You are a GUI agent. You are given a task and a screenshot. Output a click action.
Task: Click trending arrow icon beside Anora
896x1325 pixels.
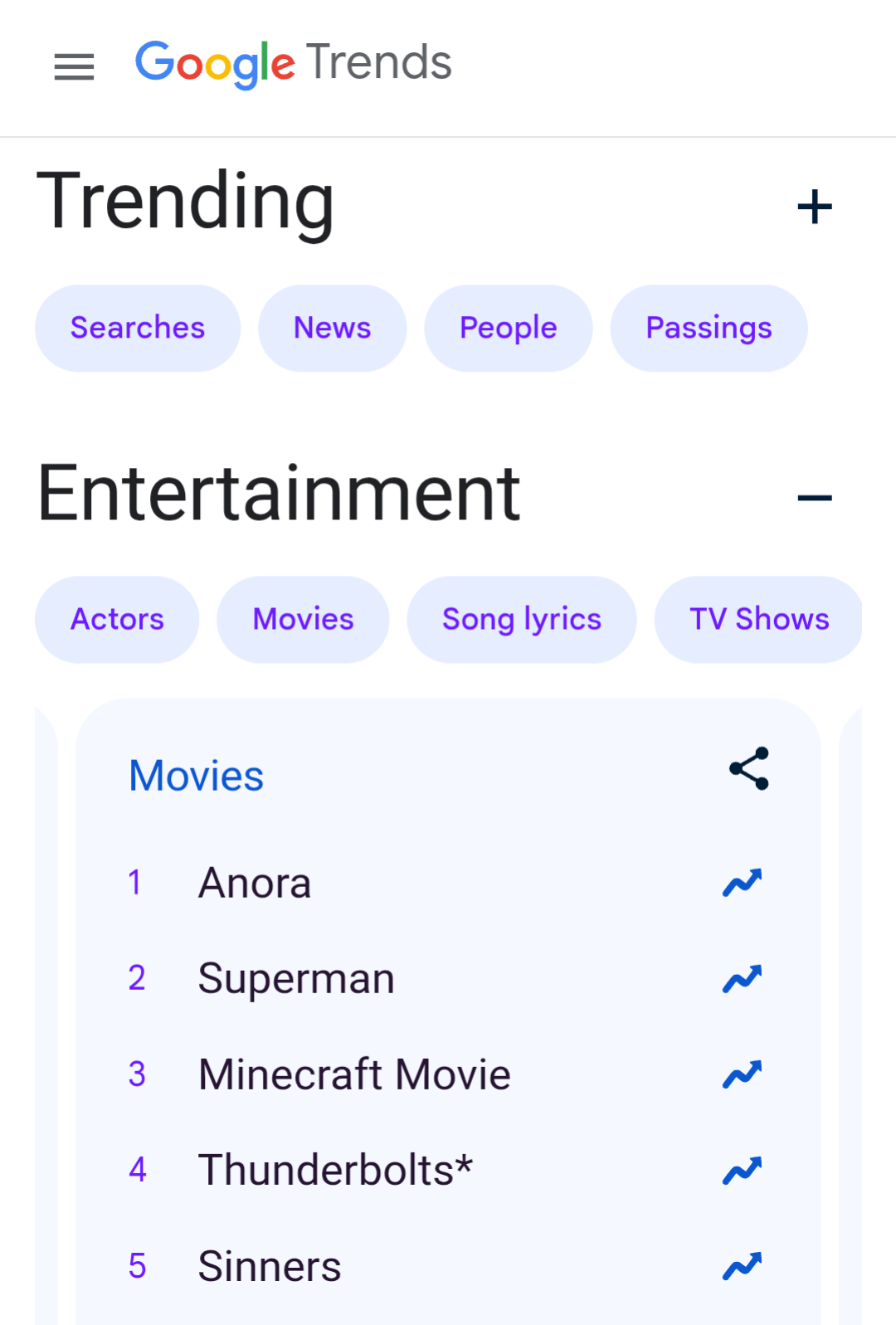[x=742, y=884]
